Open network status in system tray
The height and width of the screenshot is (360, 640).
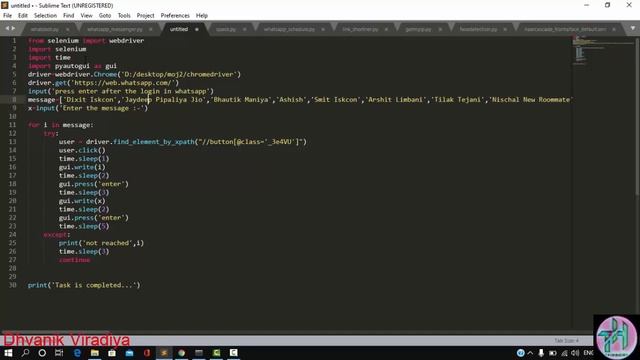tap(564, 353)
